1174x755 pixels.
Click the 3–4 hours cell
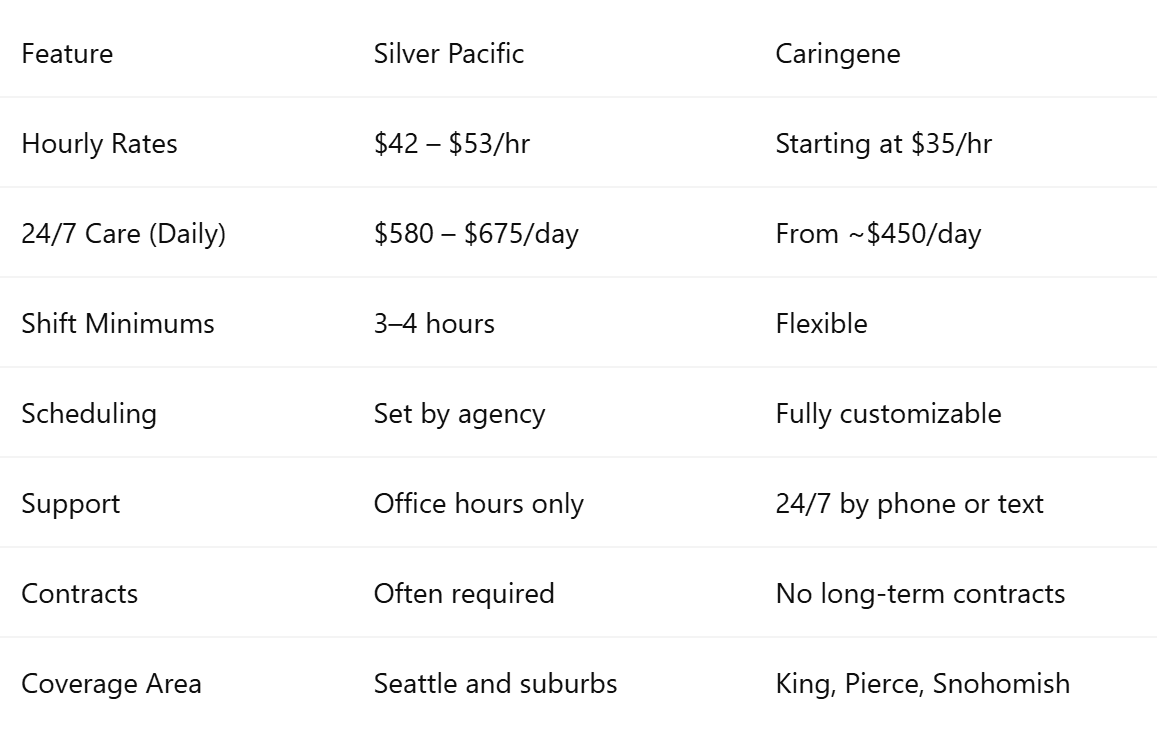[434, 324]
